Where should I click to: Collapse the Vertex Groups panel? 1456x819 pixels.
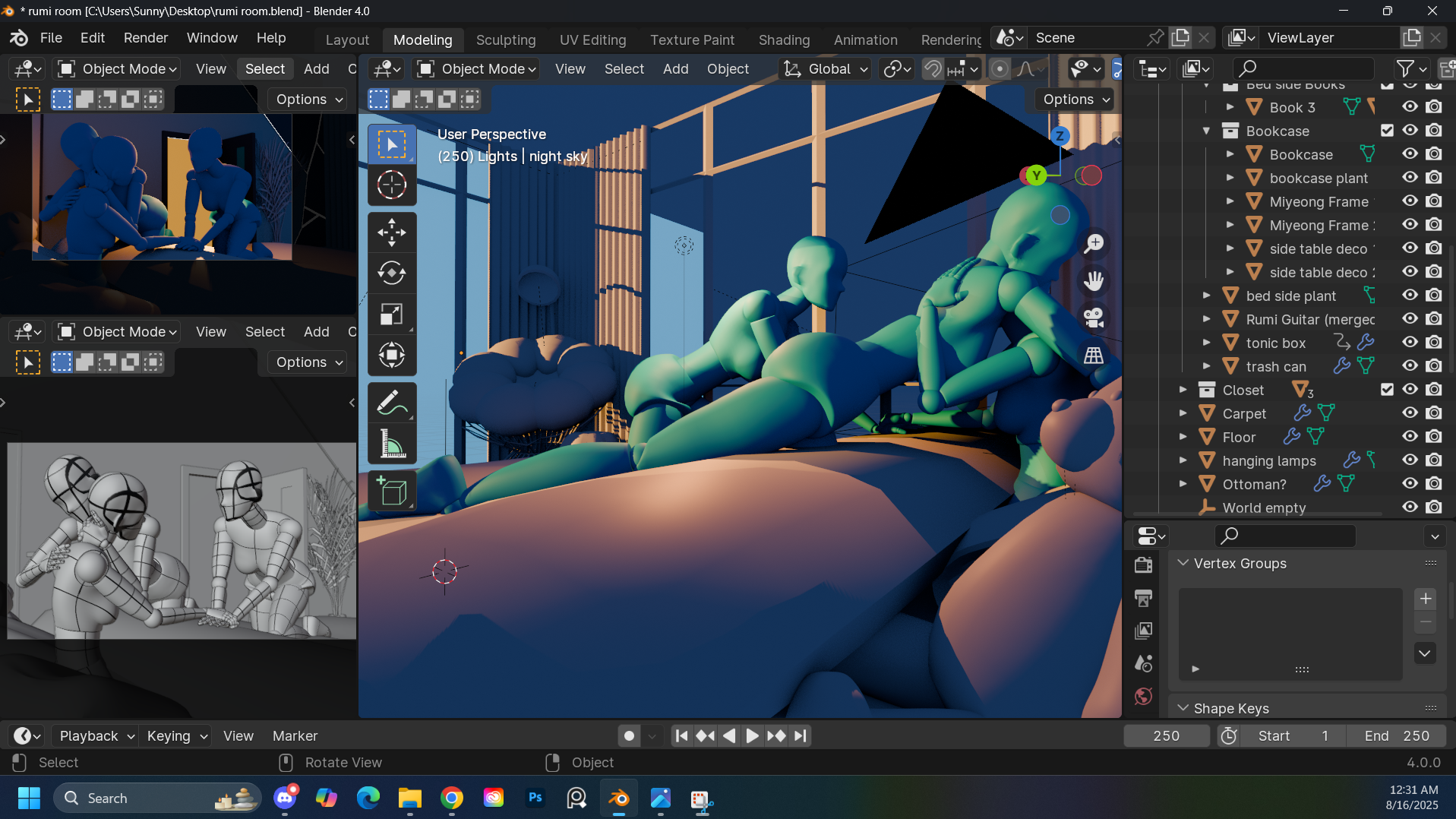[x=1183, y=563]
